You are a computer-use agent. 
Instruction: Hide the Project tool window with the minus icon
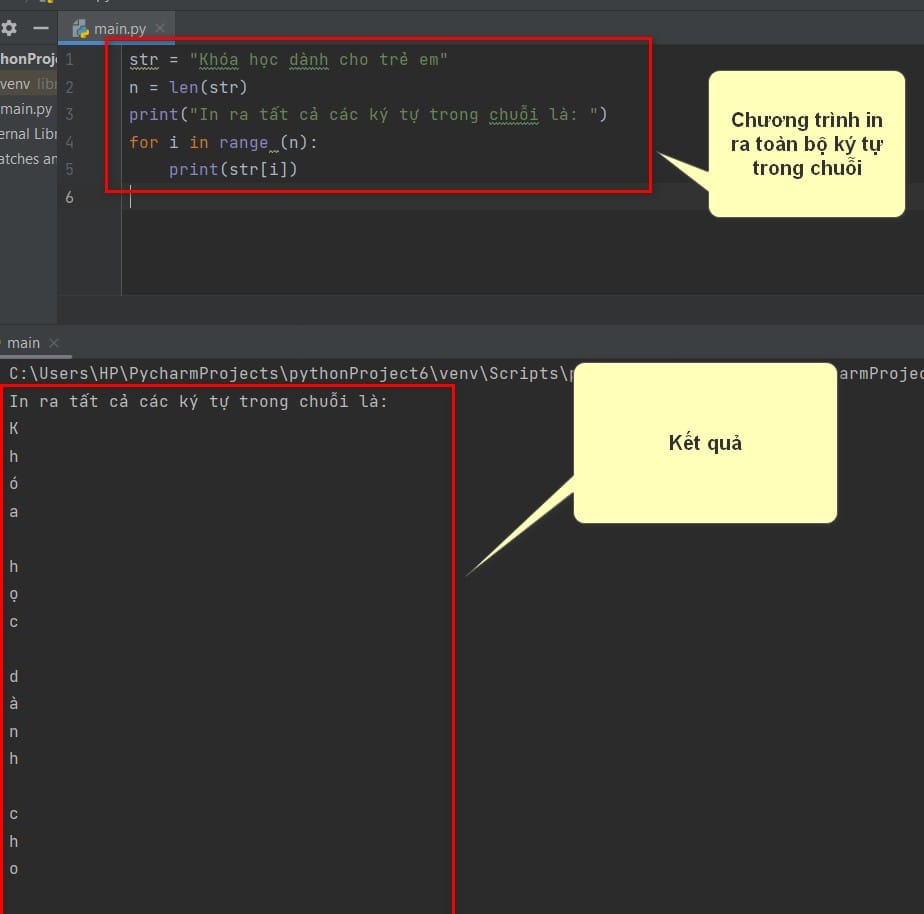(41, 28)
